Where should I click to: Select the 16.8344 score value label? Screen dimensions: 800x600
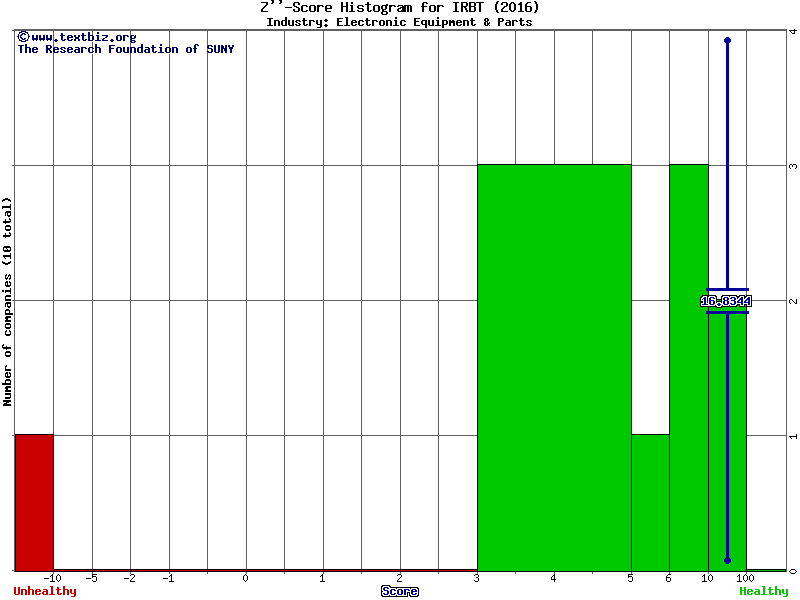(x=726, y=301)
